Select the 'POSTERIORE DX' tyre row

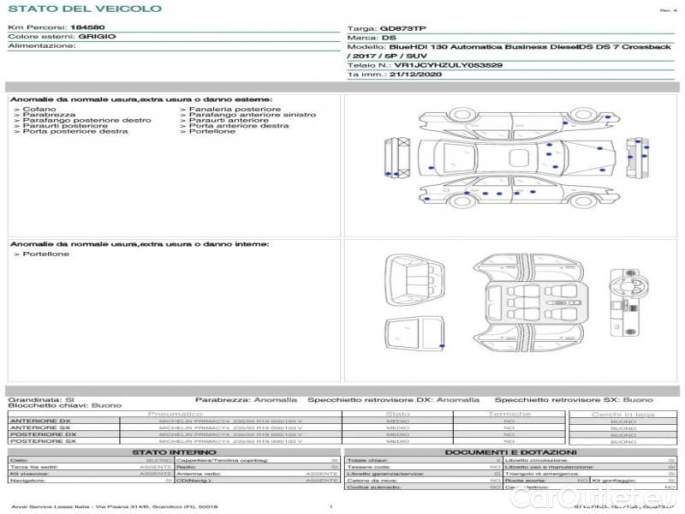click(x=286, y=435)
